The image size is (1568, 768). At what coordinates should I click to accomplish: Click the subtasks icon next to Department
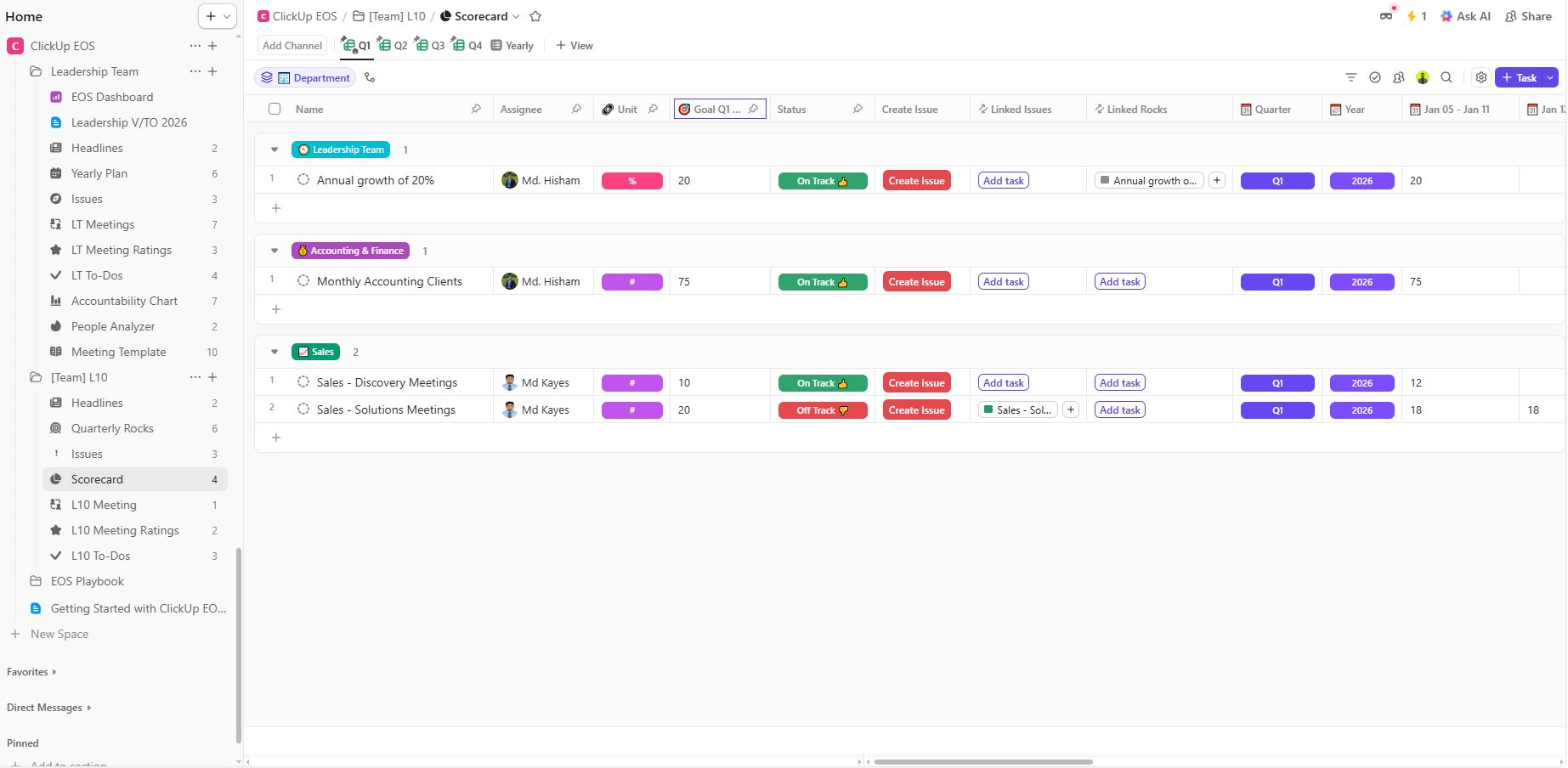(x=370, y=77)
